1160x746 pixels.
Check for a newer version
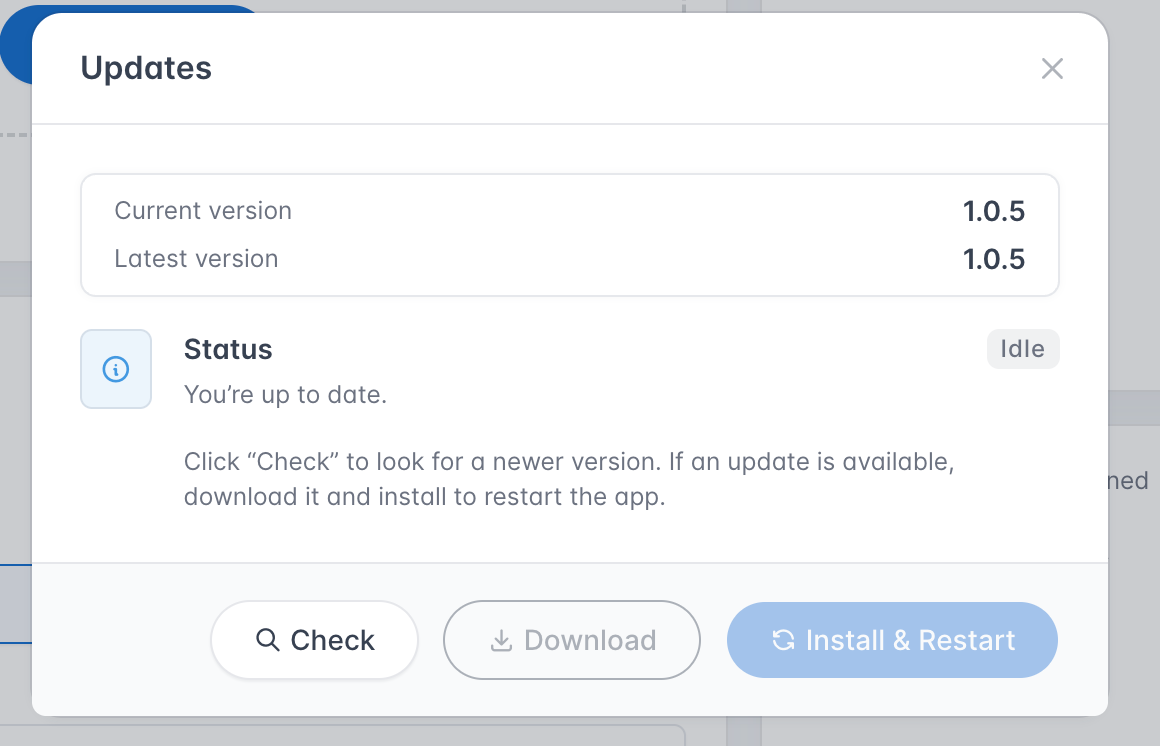point(314,639)
